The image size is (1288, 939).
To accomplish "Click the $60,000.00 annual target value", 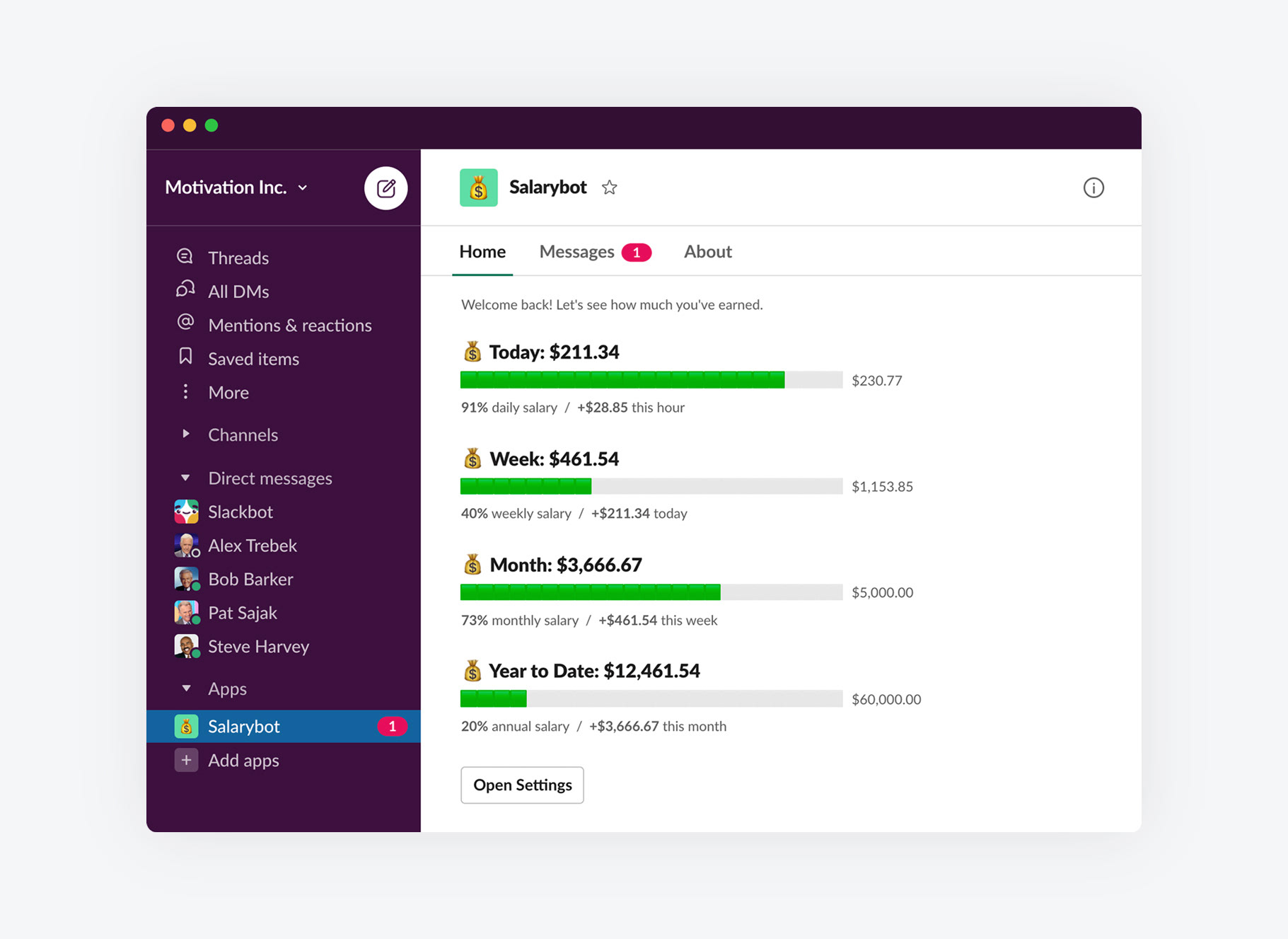I will pos(886,699).
